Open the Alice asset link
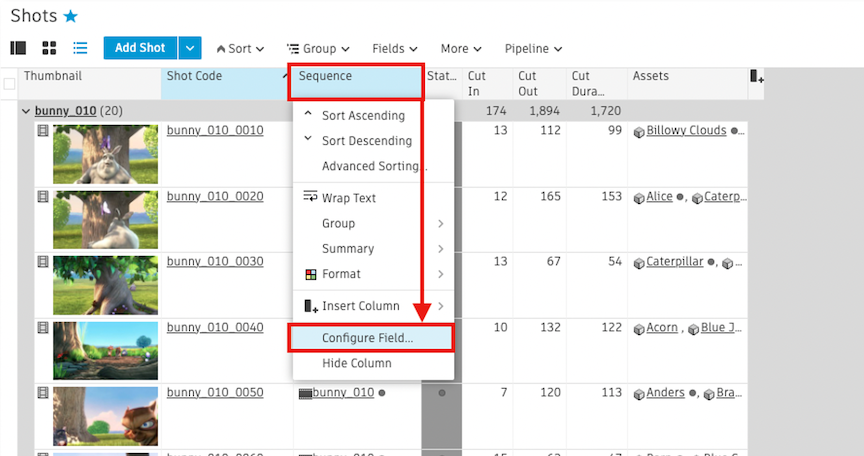 [659, 197]
